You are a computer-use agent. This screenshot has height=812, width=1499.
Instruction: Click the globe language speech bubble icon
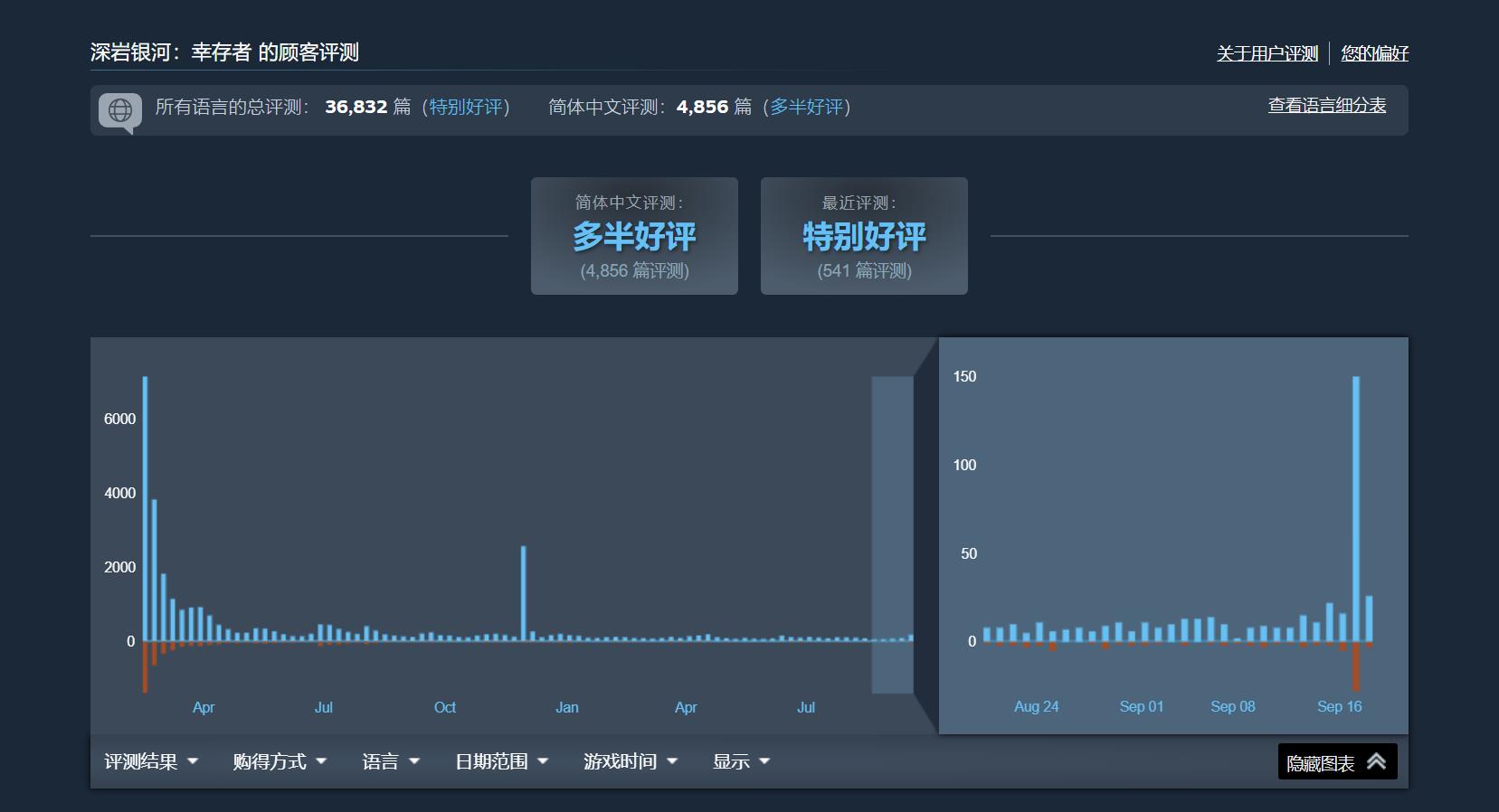(x=120, y=111)
